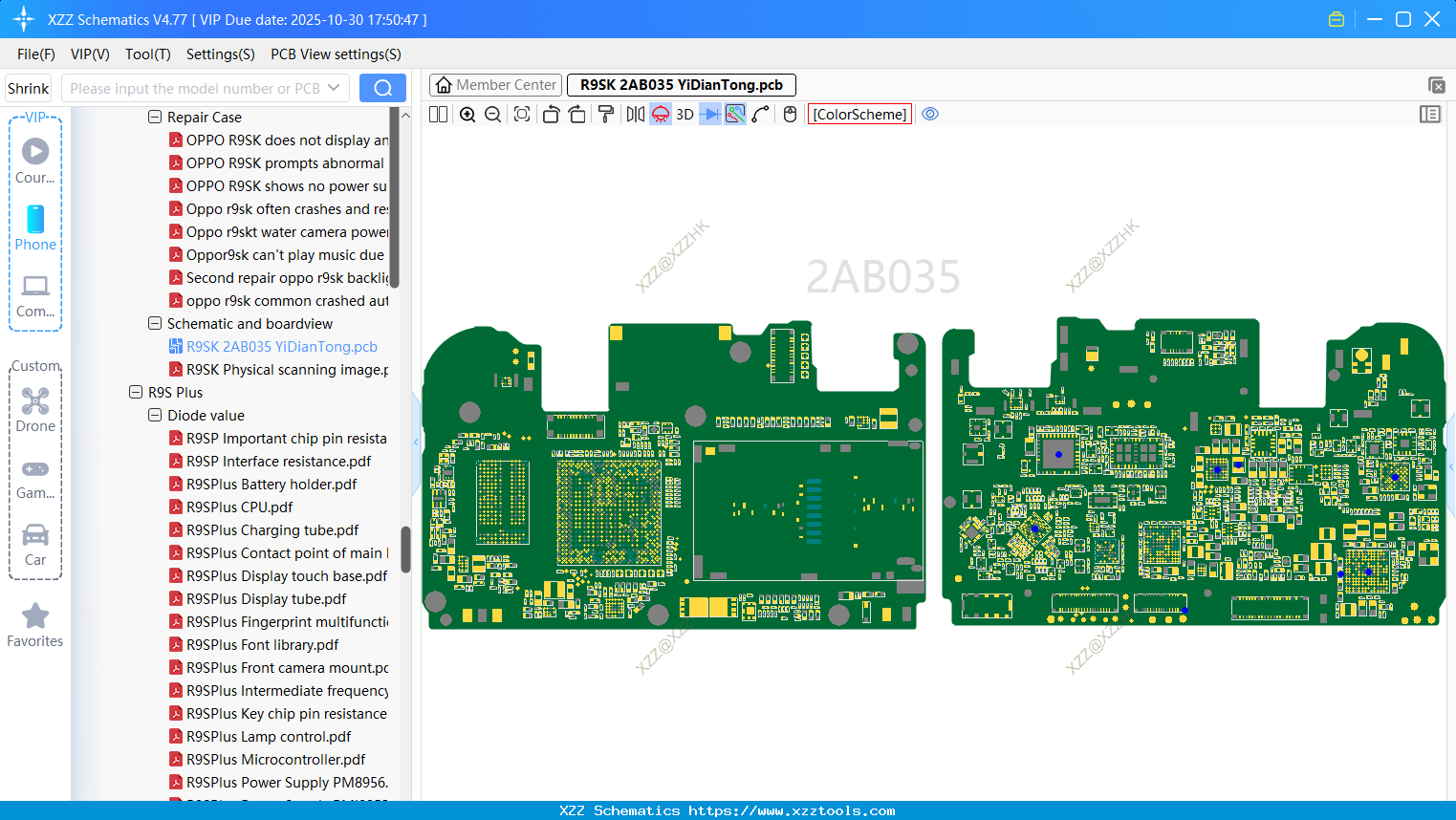Image resolution: width=1456 pixels, height=820 pixels.
Task: Toggle component visibility with the eye icon
Action: point(930,114)
